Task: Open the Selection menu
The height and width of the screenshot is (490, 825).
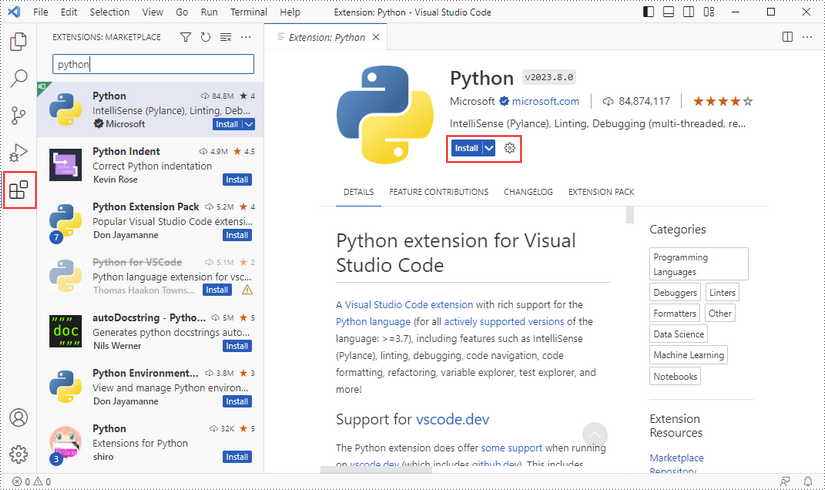Action: (x=109, y=12)
